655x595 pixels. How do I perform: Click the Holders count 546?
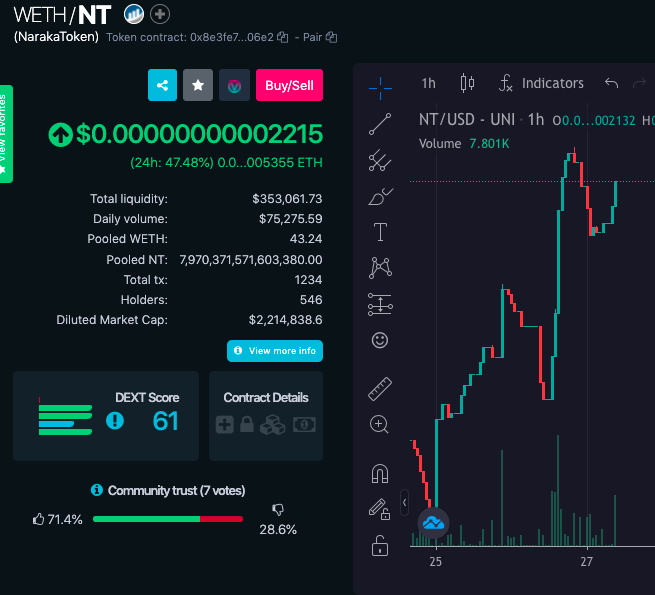click(x=311, y=300)
